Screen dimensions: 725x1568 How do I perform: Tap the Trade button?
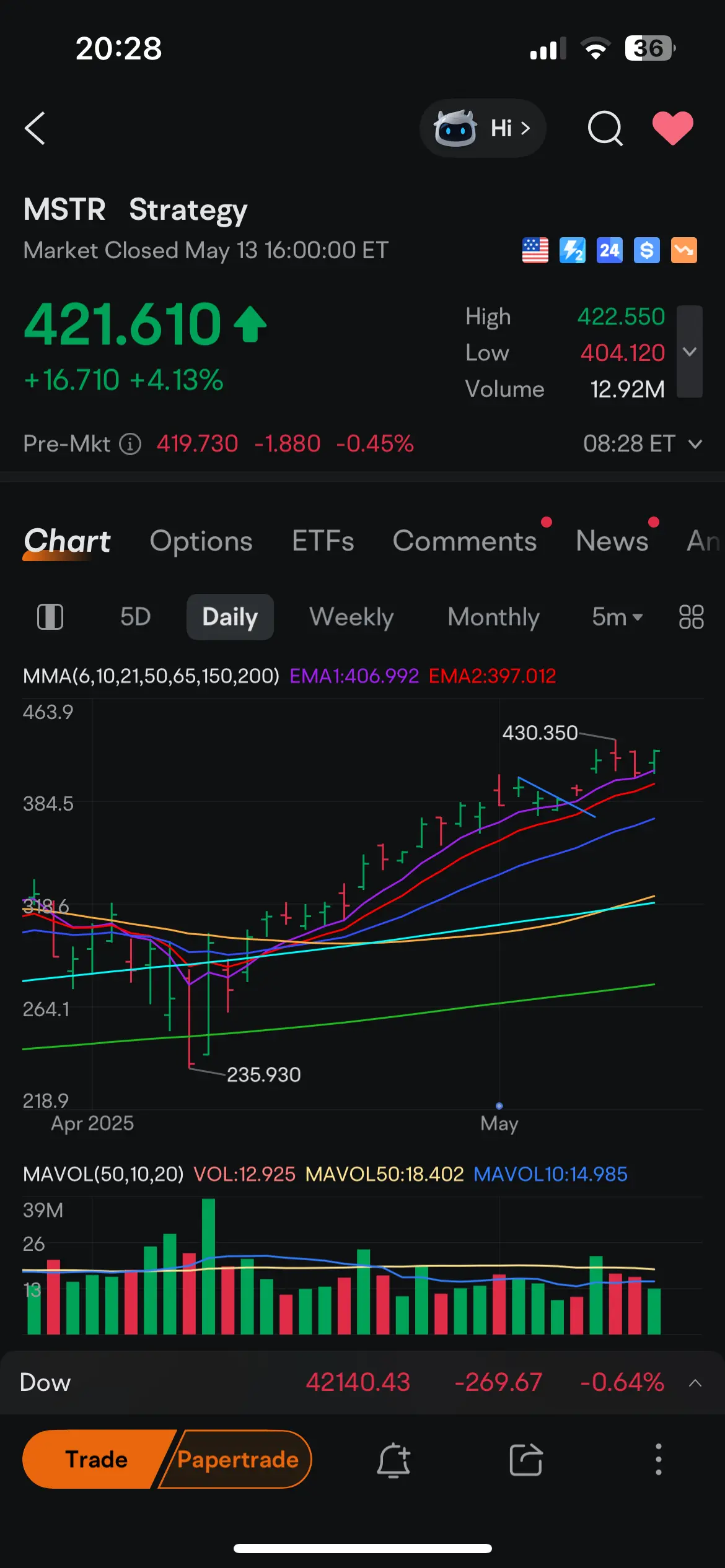click(x=97, y=1460)
